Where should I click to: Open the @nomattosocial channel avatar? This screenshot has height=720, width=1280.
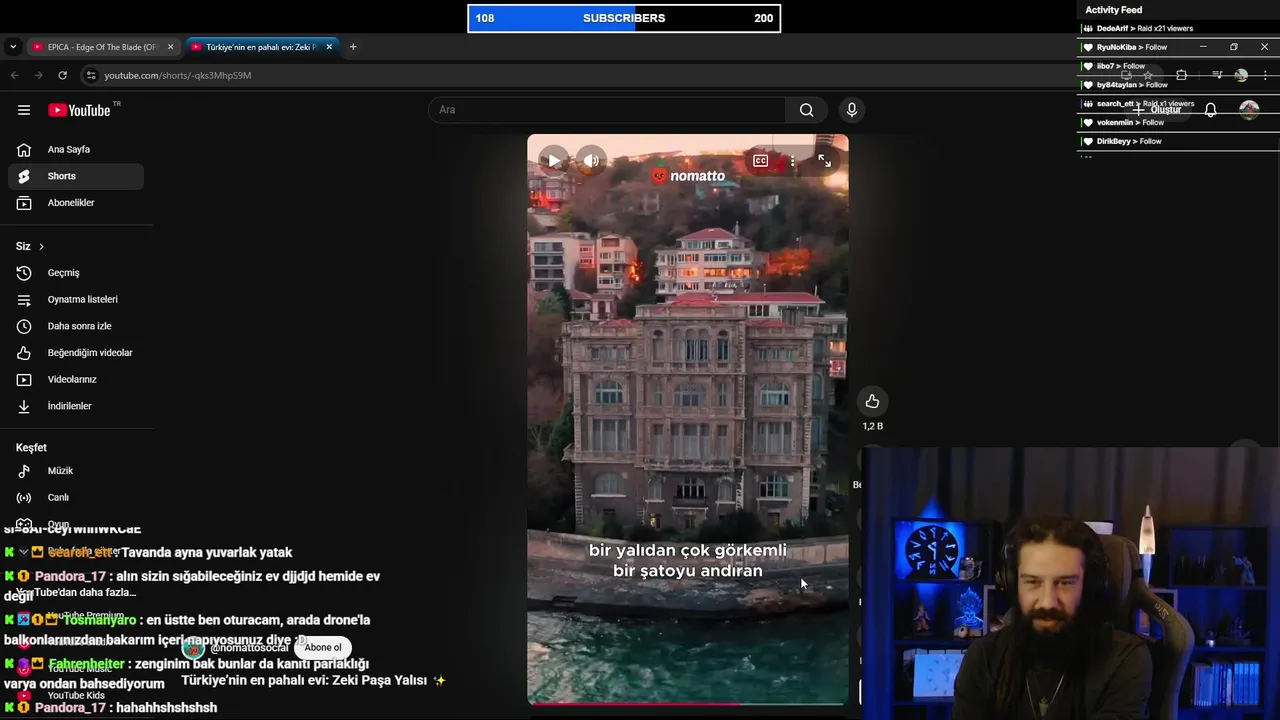(x=193, y=648)
